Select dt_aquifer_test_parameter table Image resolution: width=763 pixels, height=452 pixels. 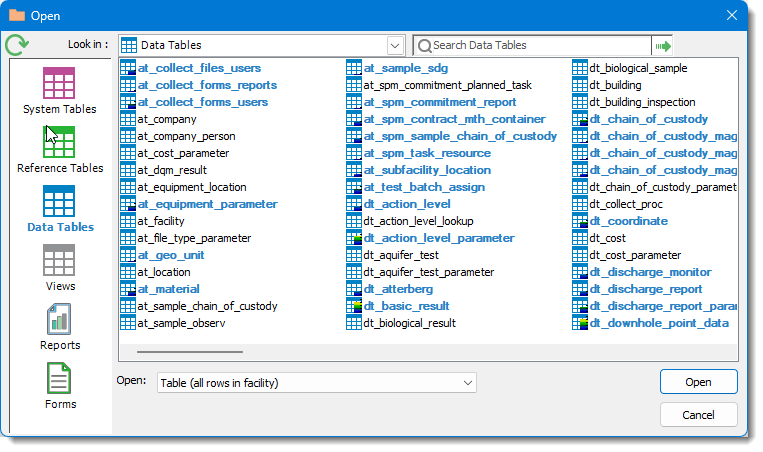point(429,272)
